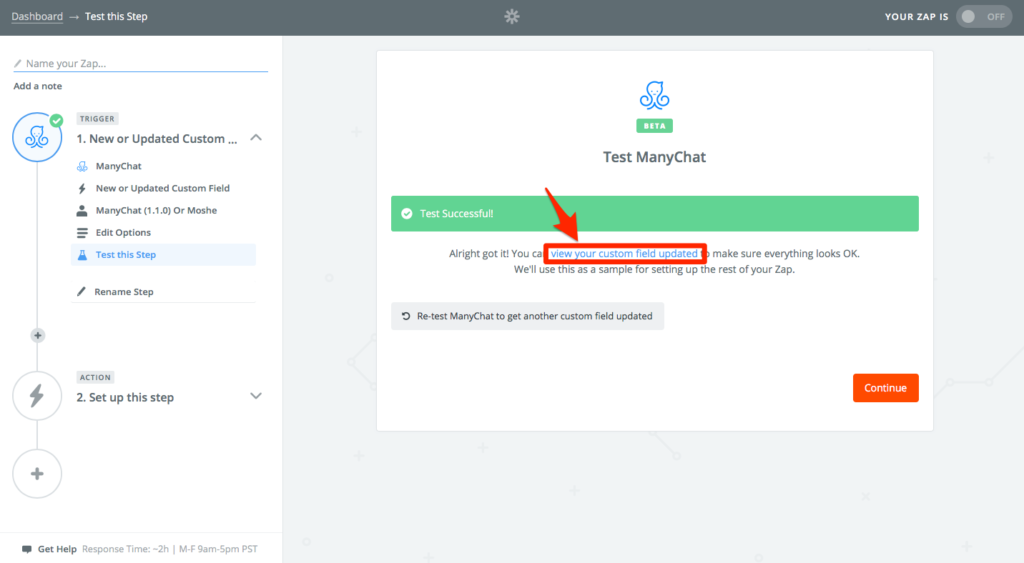This screenshot has height=563, width=1024.
Task: Click the ManyChat trigger circle icon
Action: click(x=37, y=137)
